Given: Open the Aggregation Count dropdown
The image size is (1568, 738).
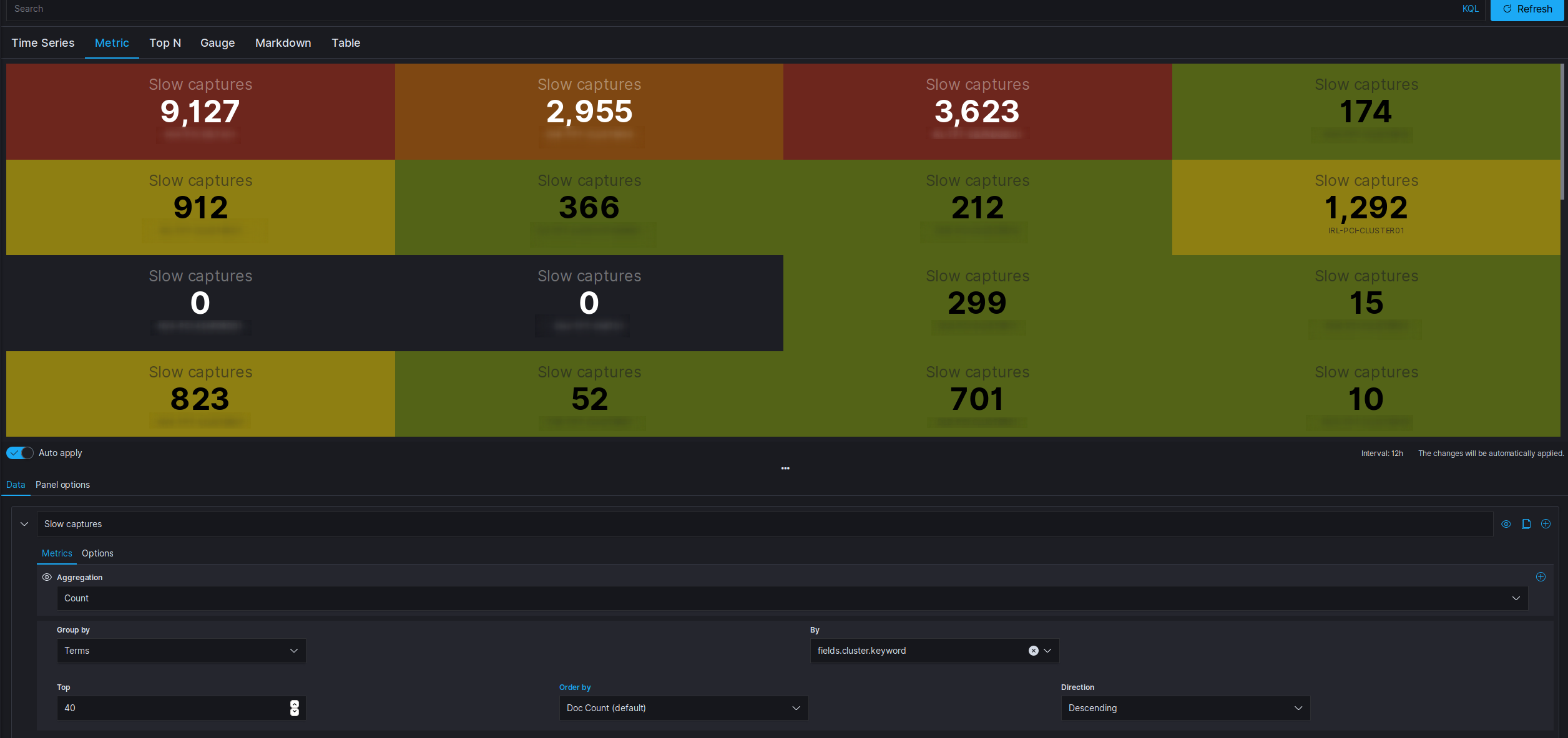Looking at the screenshot, I should point(792,598).
